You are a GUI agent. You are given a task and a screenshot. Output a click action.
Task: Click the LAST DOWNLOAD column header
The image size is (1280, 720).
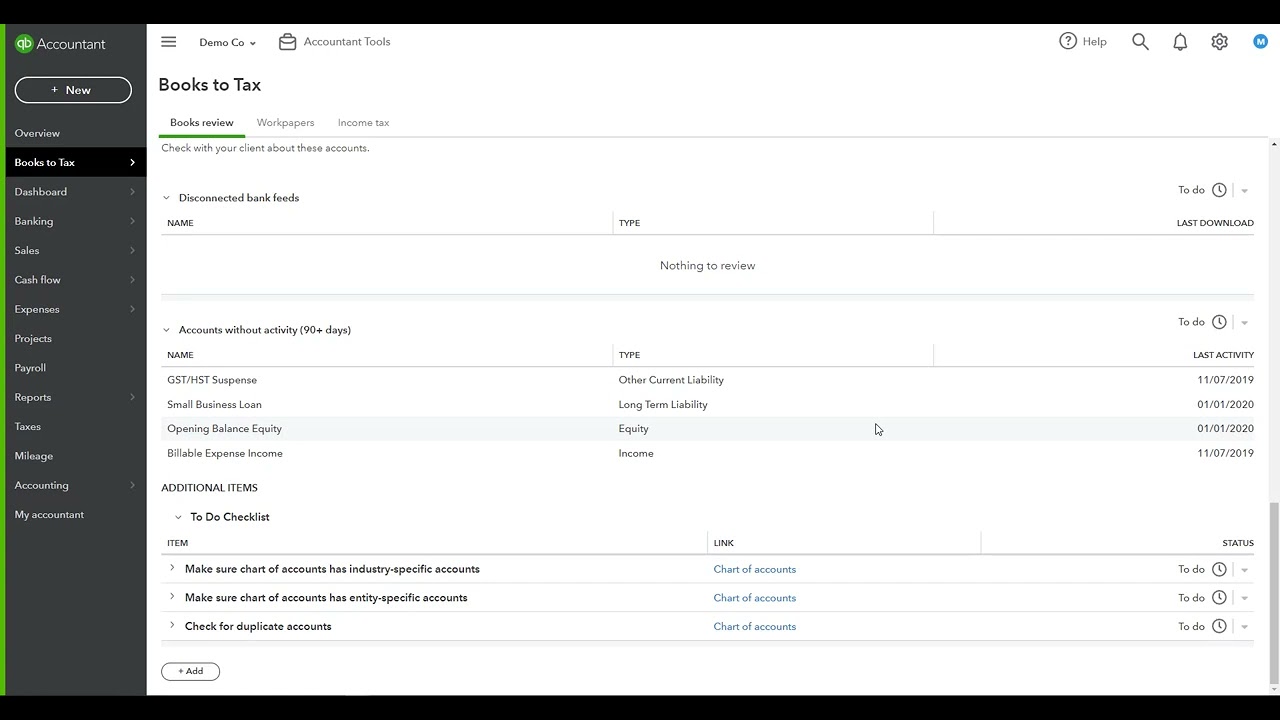1215,223
